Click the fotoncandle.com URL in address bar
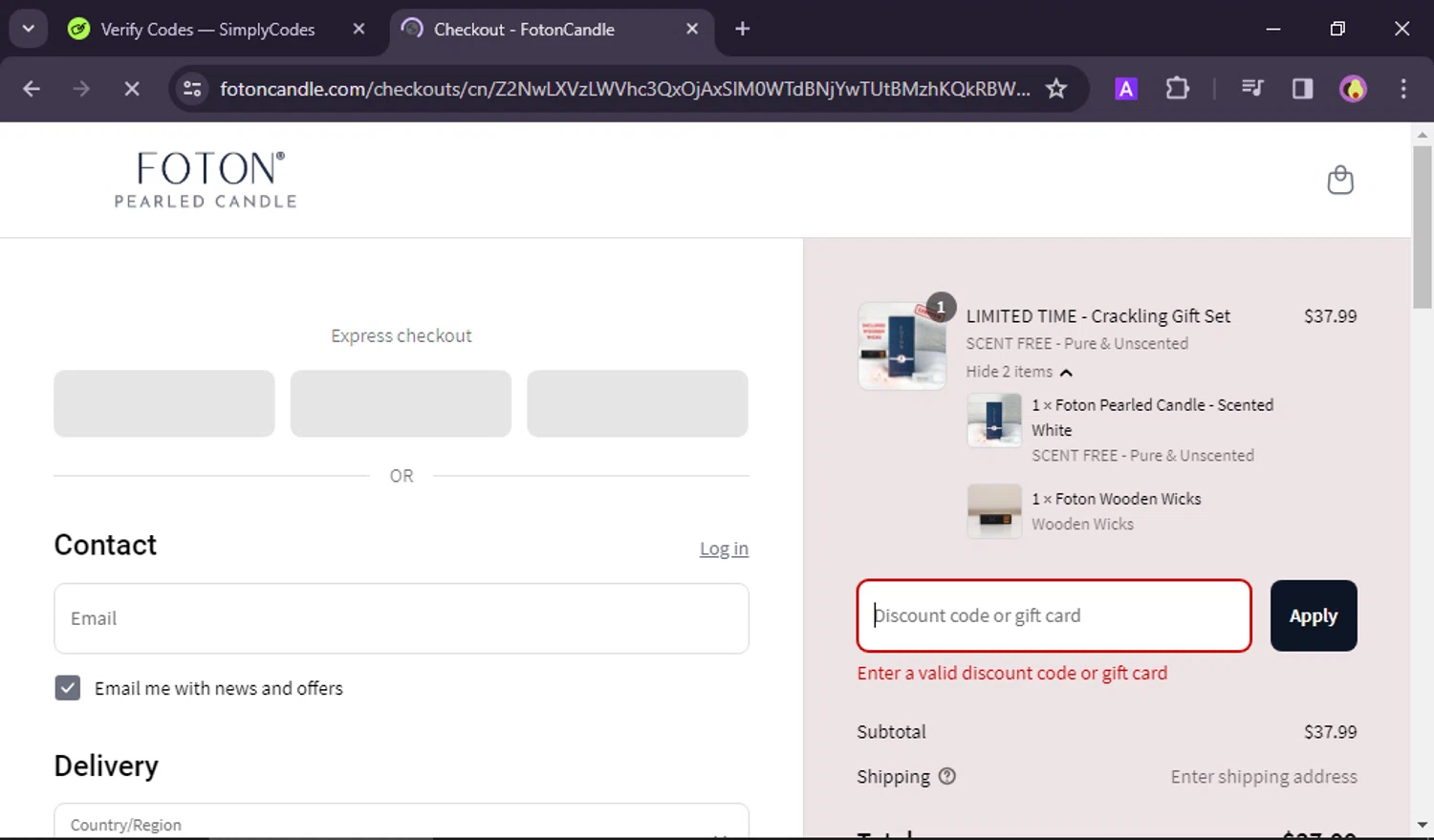 pyautogui.click(x=624, y=89)
